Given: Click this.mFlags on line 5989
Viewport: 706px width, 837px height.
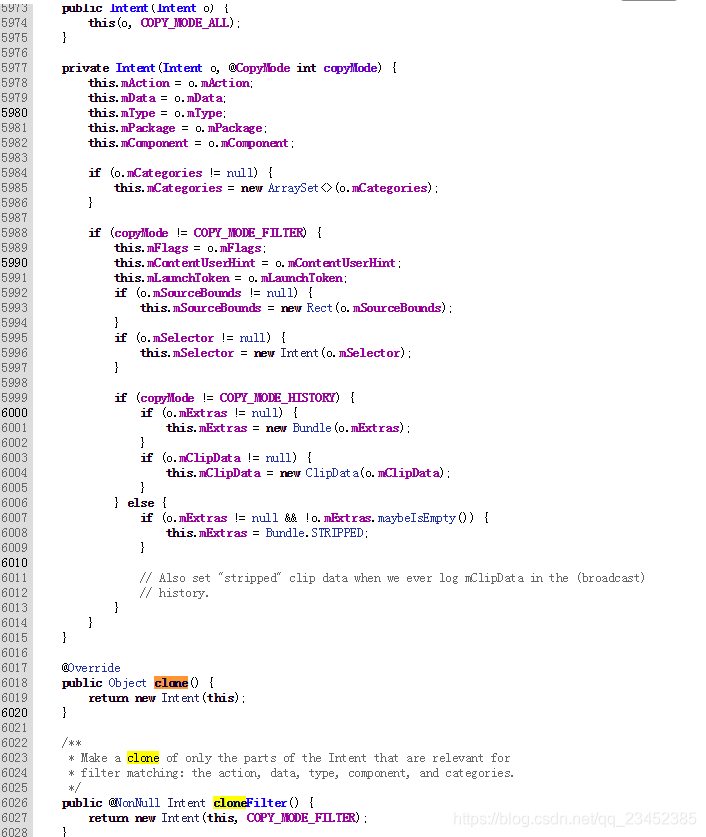Looking at the screenshot, I should click(151, 248).
